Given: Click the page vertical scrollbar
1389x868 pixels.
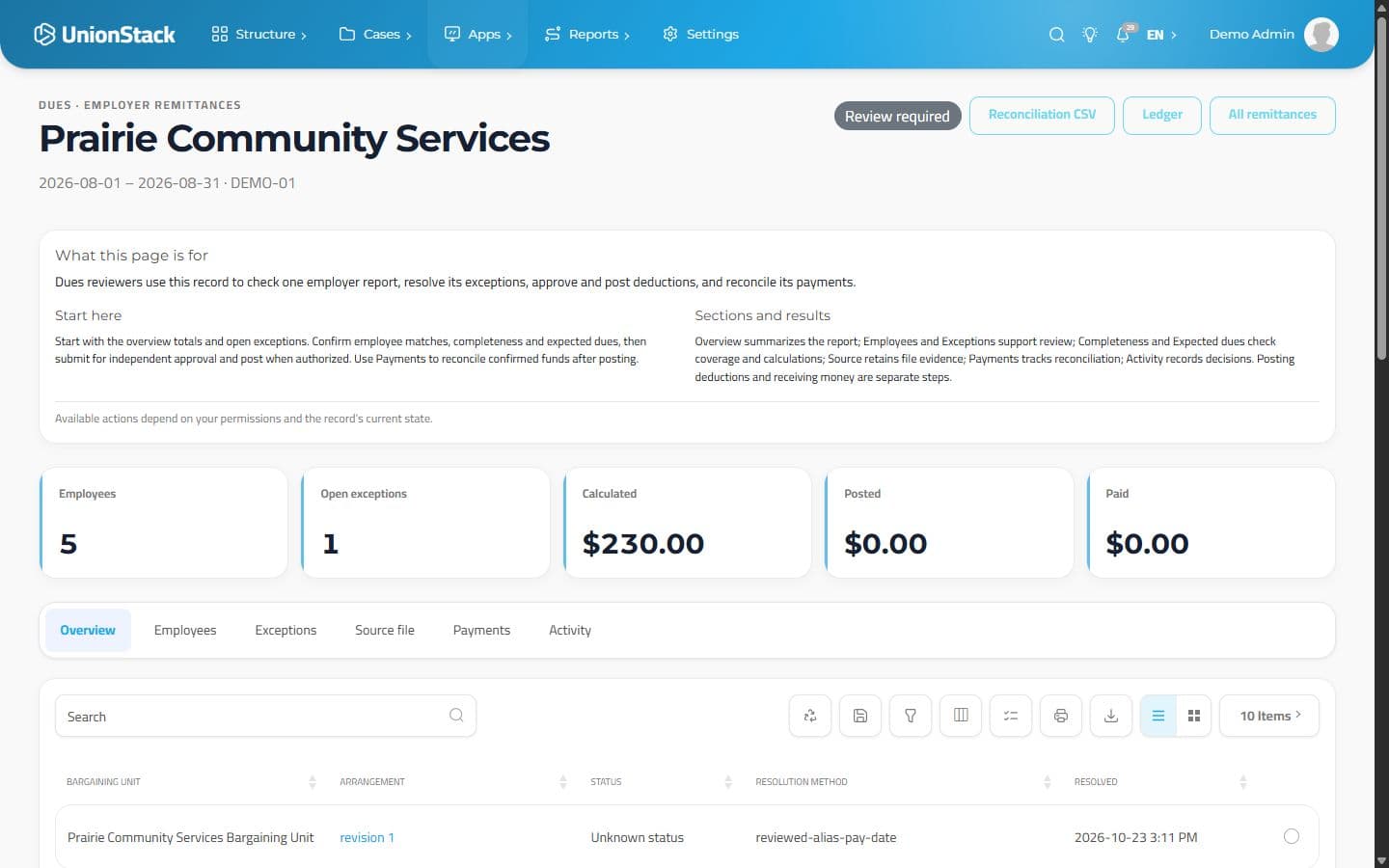Looking at the screenshot, I should [x=1381, y=188].
